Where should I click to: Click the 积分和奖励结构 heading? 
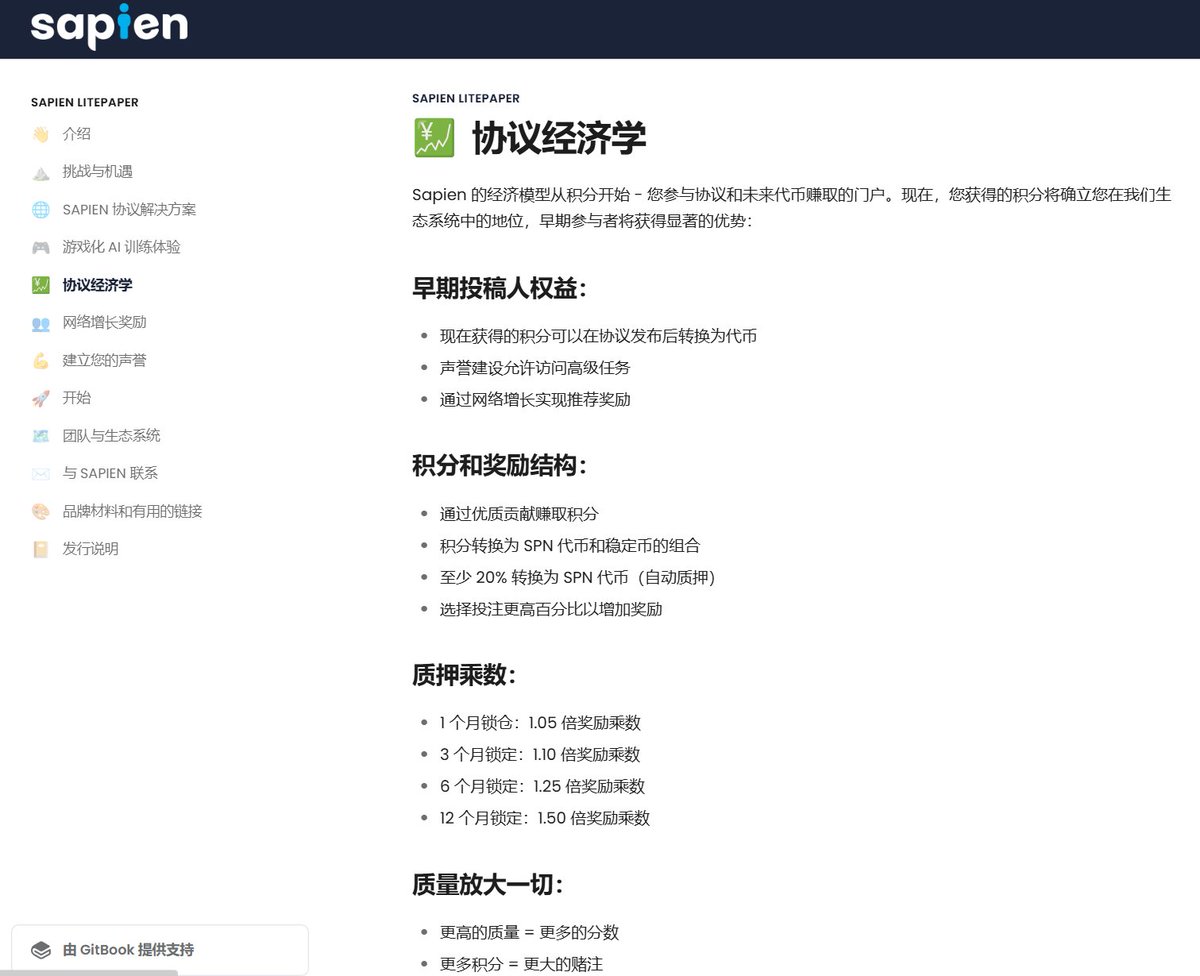point(499,466)
